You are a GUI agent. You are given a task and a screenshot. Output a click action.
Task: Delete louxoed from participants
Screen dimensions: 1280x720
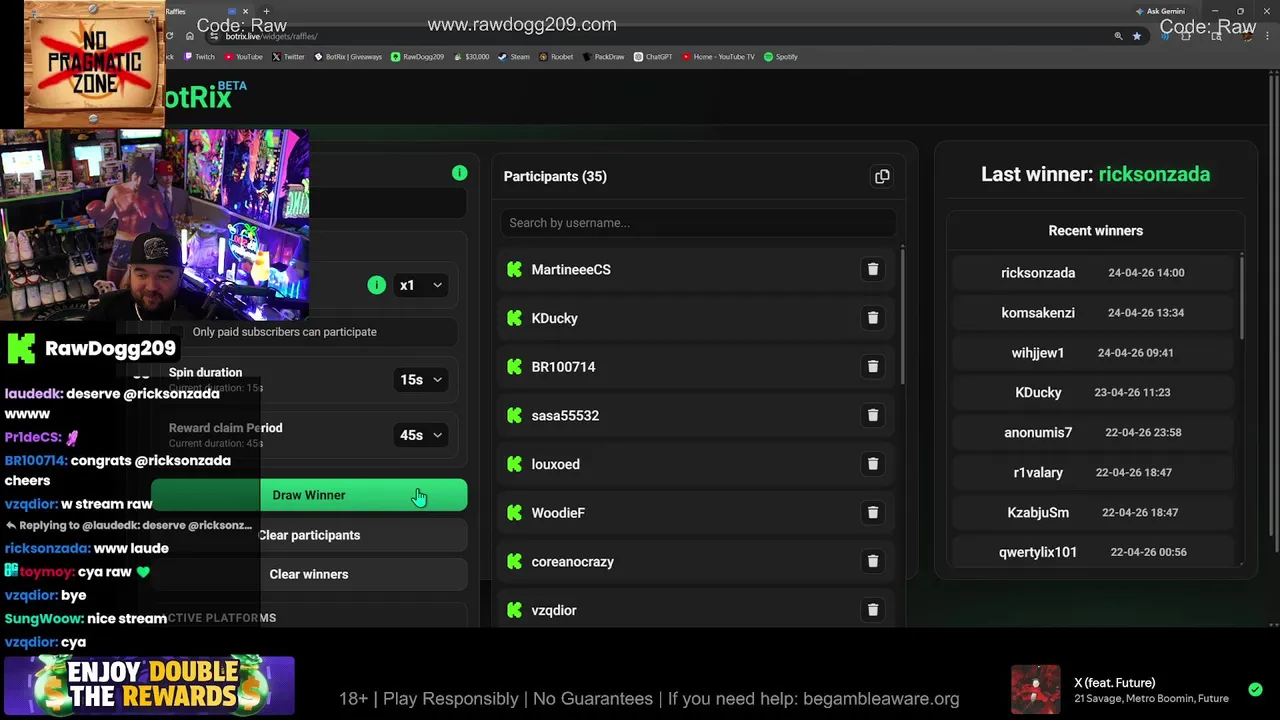pyautogui.click(x=873, y=464)
